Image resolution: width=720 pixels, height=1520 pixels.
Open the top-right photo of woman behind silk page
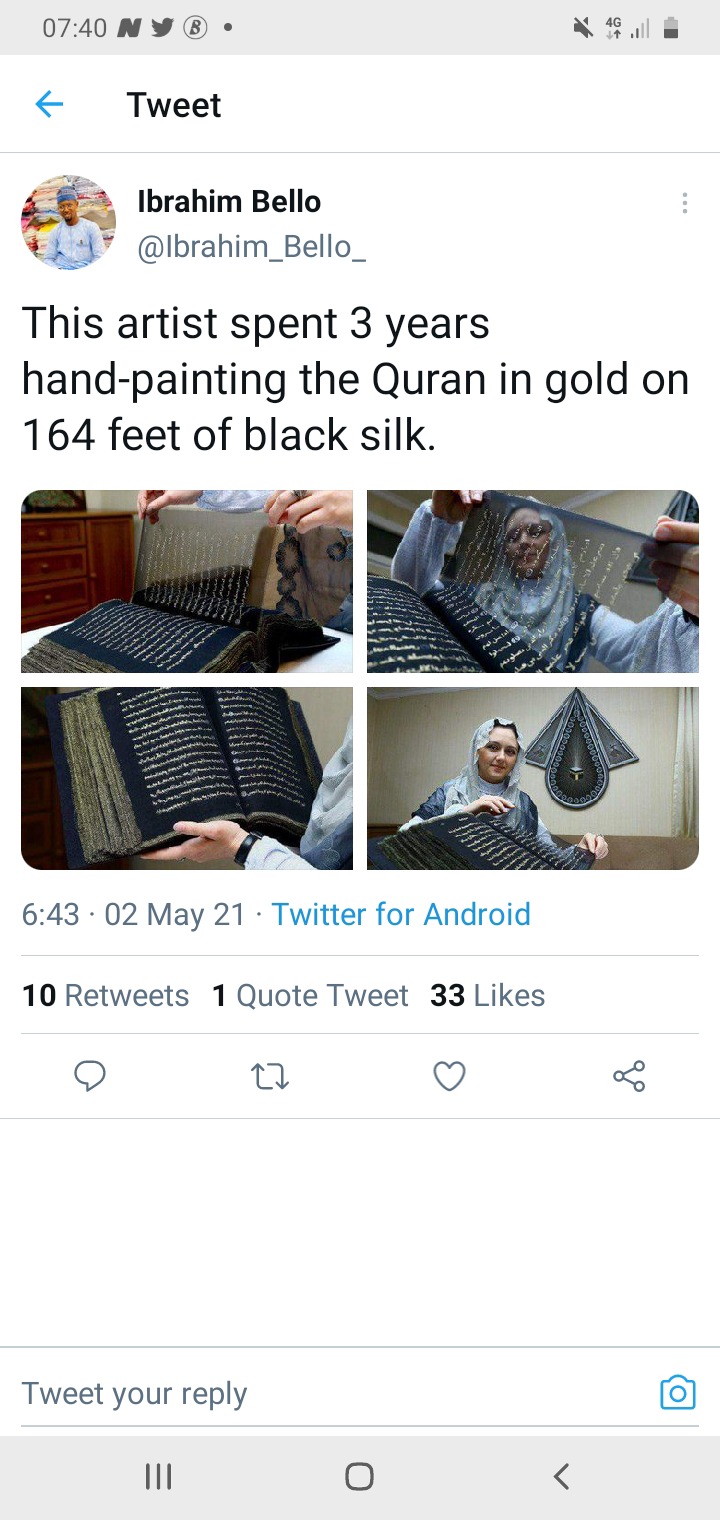(533, 581)
